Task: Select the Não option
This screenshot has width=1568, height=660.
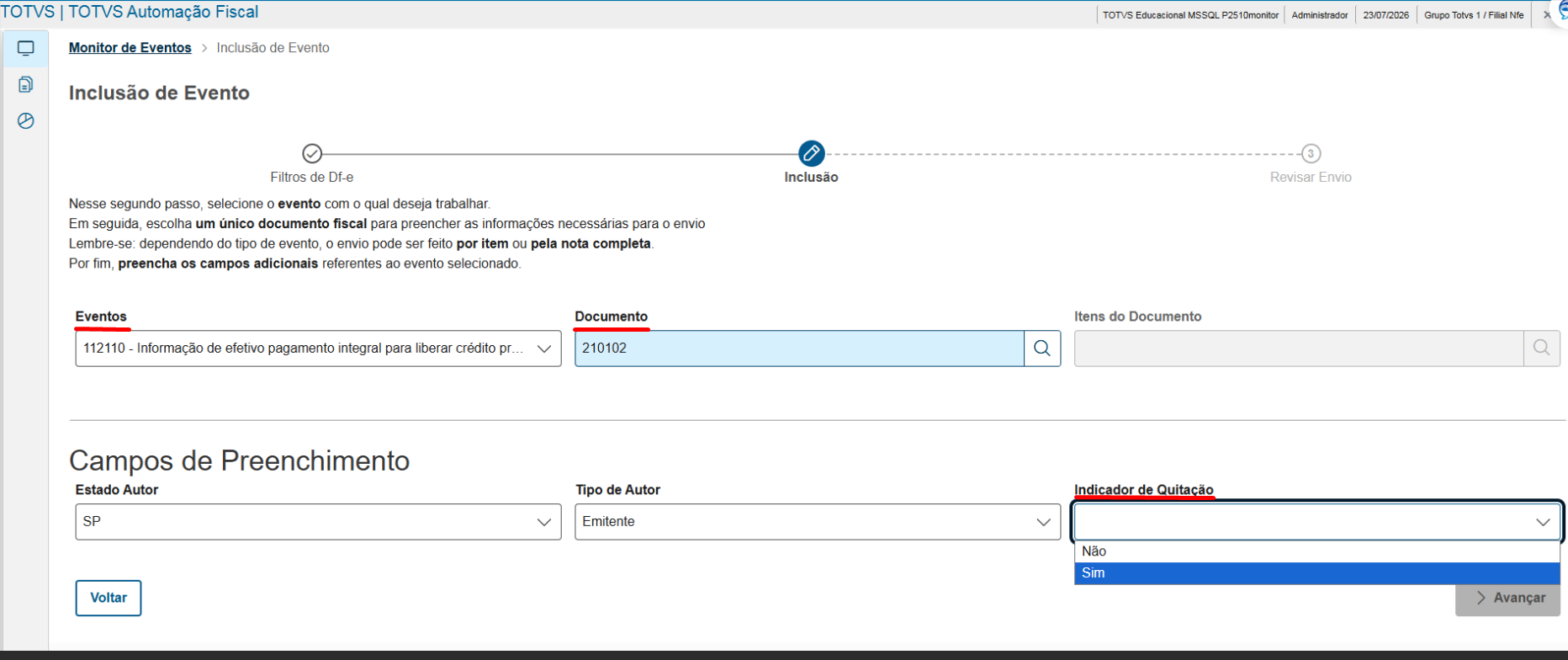Action: coord(1317,551)
